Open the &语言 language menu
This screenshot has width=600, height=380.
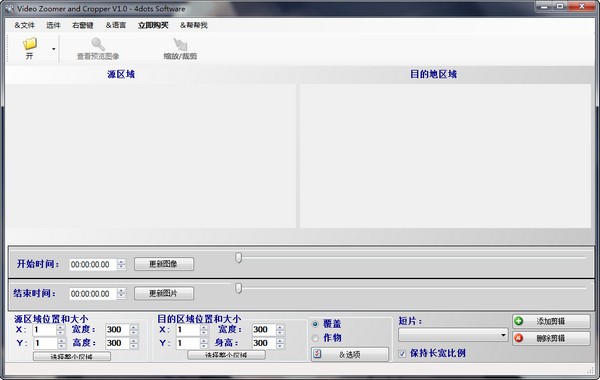click(116, 25)
